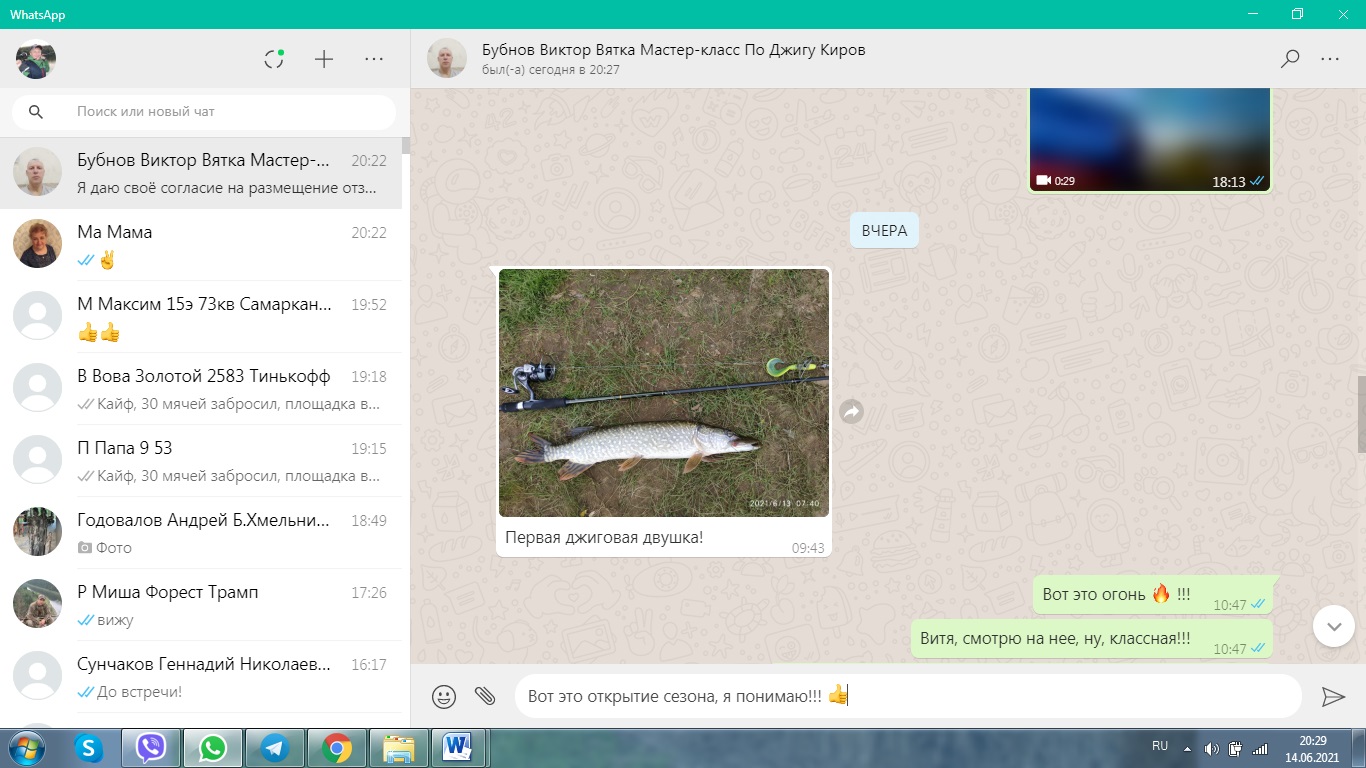The height and width of the screenshot is (768, 1366).
Task: Click into the message input field
Action: click(x=908, y=696)
